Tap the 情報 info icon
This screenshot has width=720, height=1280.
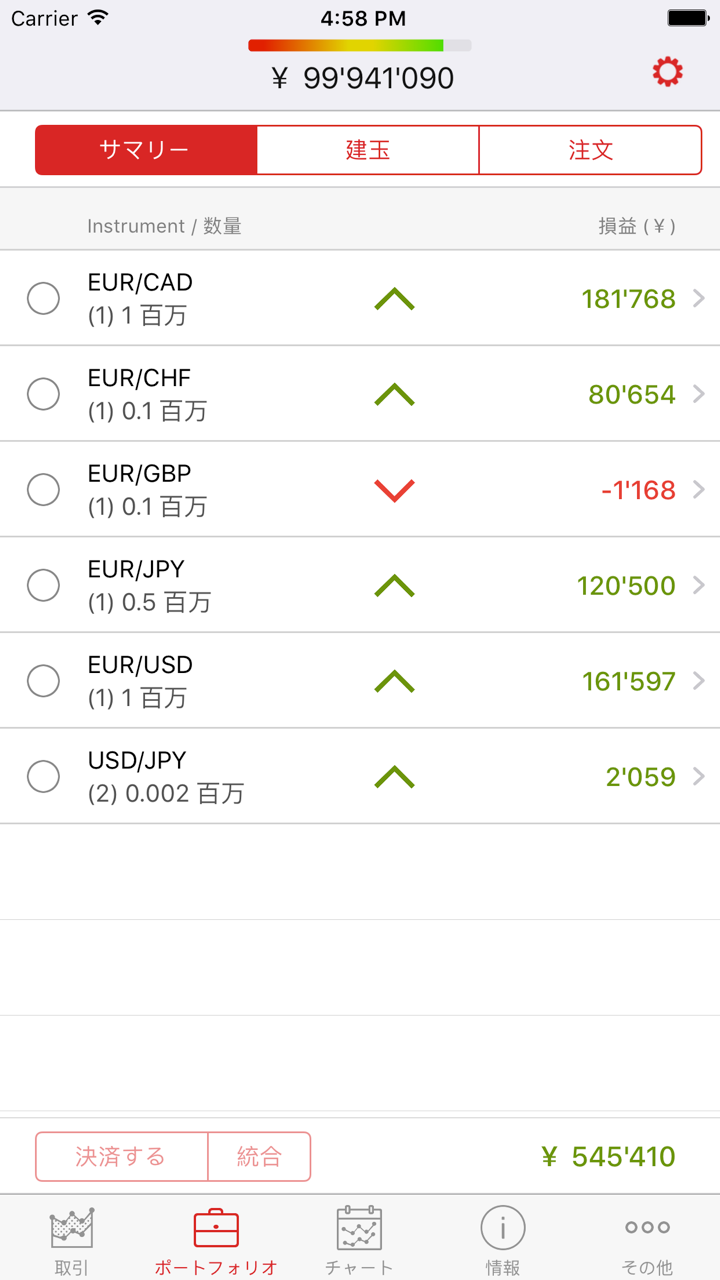point(503,1228)
